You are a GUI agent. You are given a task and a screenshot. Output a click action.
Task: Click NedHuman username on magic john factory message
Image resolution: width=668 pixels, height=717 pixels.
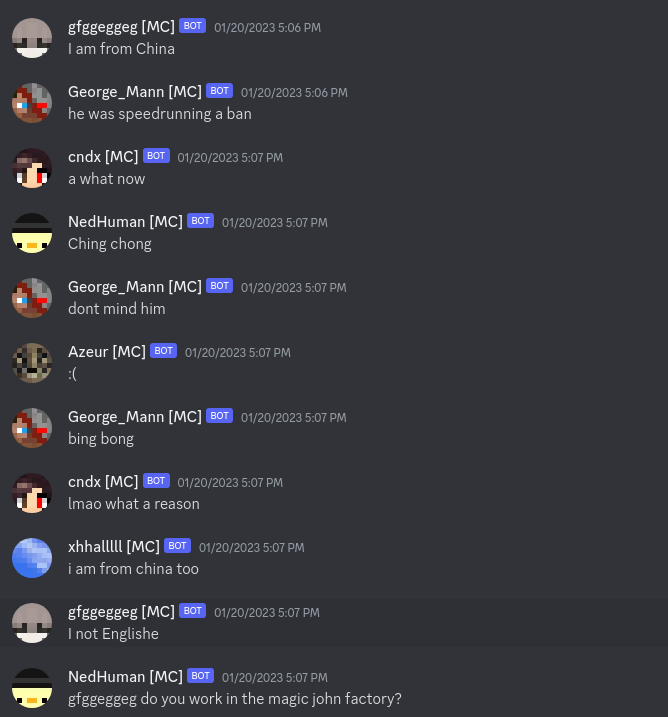(125, 677)
